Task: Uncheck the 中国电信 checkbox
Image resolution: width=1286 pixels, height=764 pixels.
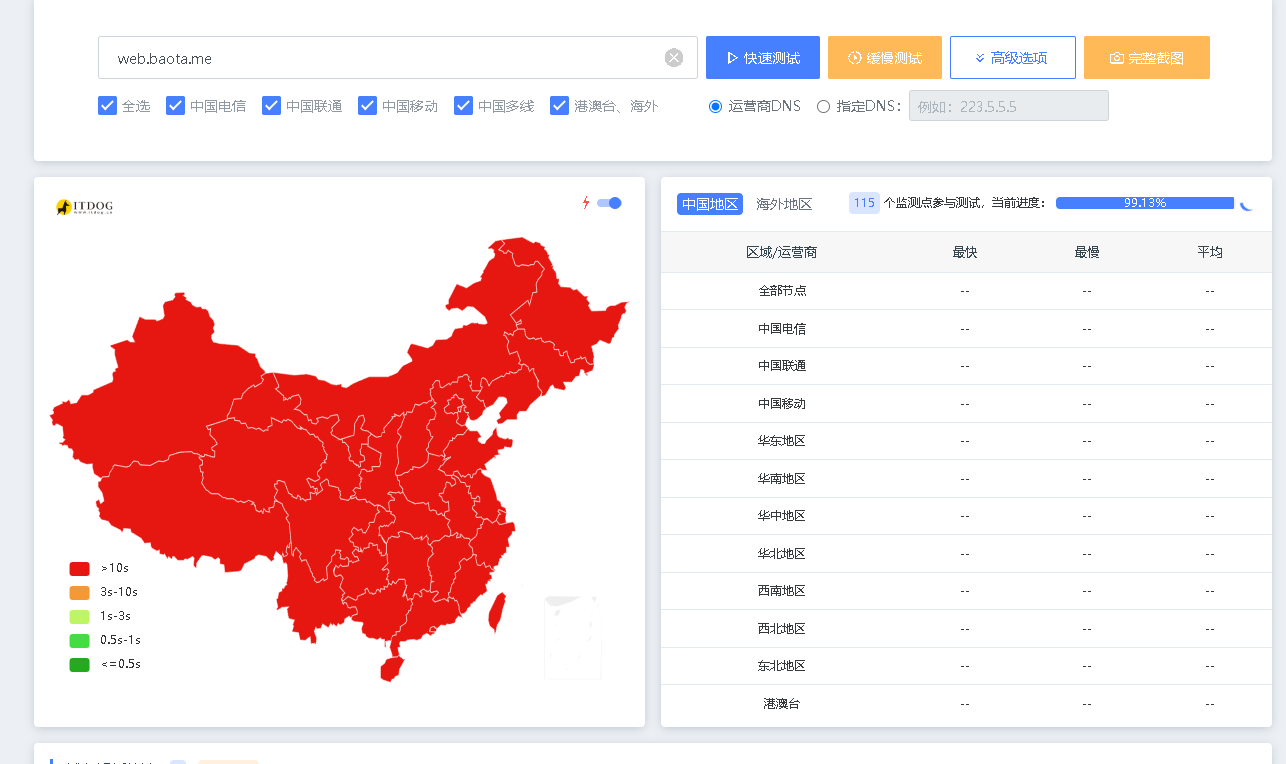Action: point(176,106)
